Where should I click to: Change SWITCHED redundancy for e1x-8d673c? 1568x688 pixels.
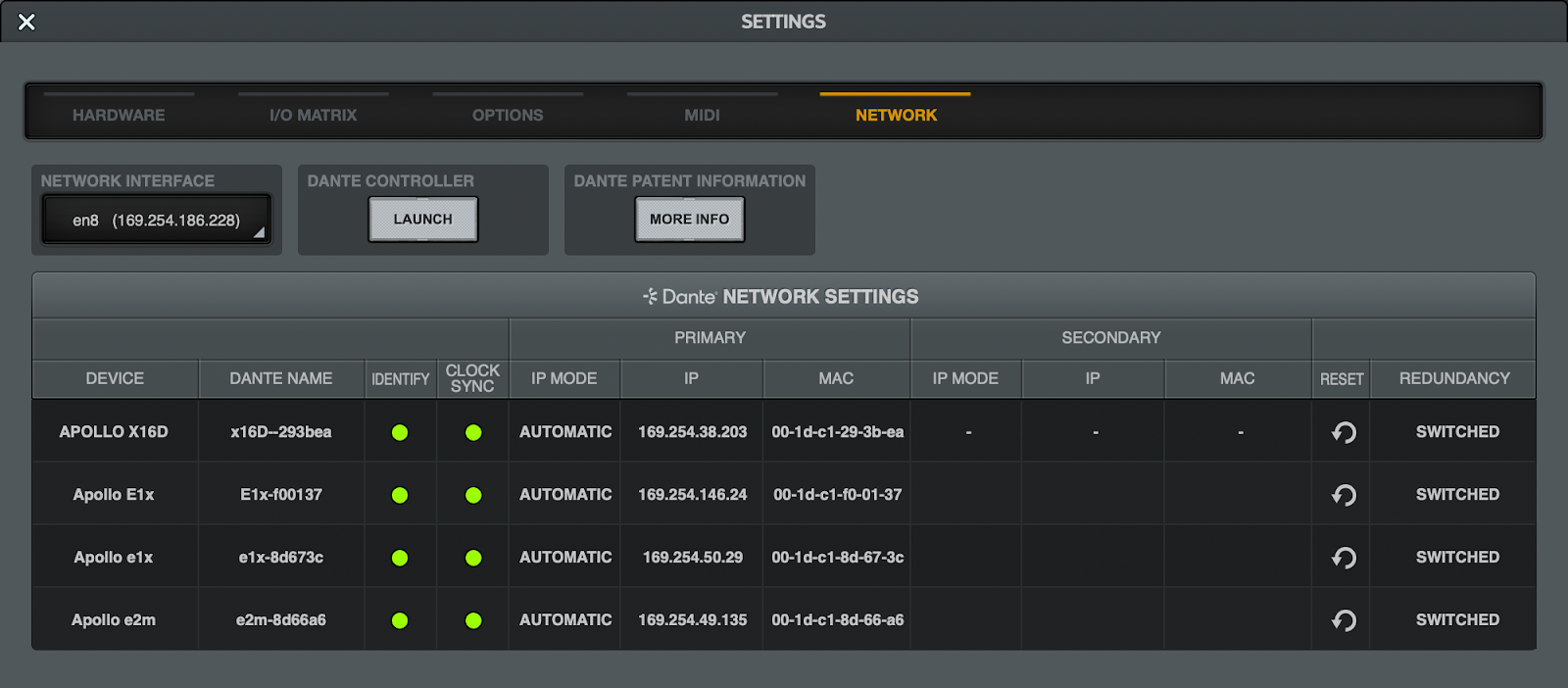pos(1457,557)
